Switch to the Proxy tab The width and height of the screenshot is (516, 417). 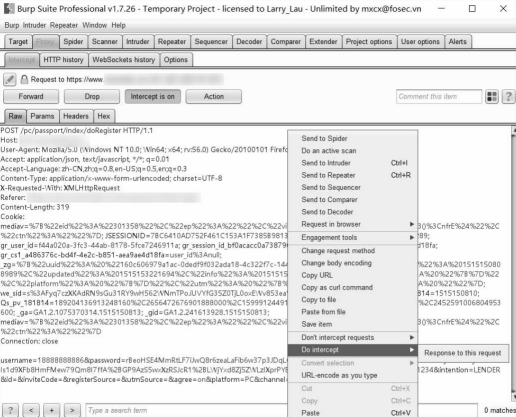45,42
